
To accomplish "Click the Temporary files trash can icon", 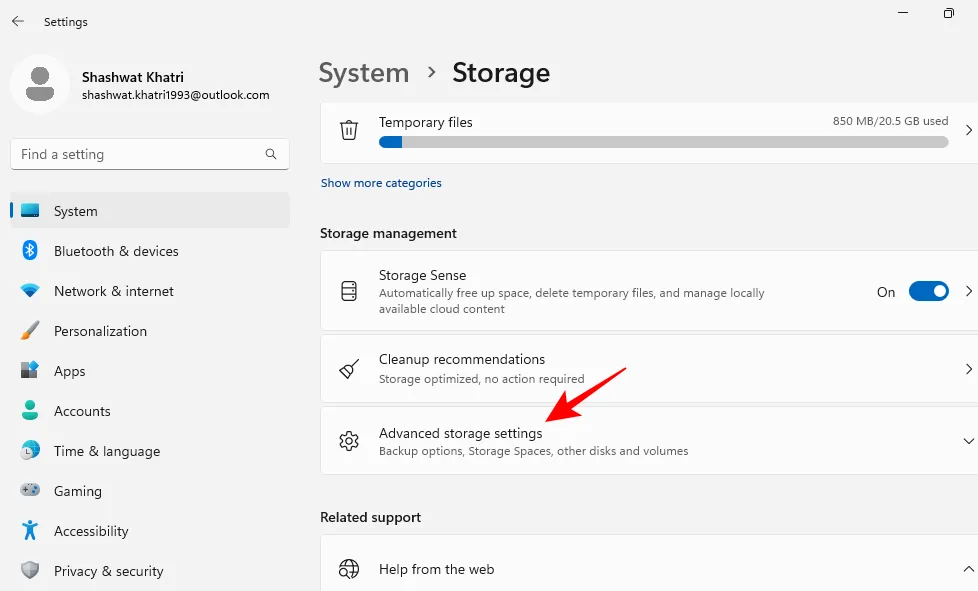I will pyautogui.click(x=349, y=130).
